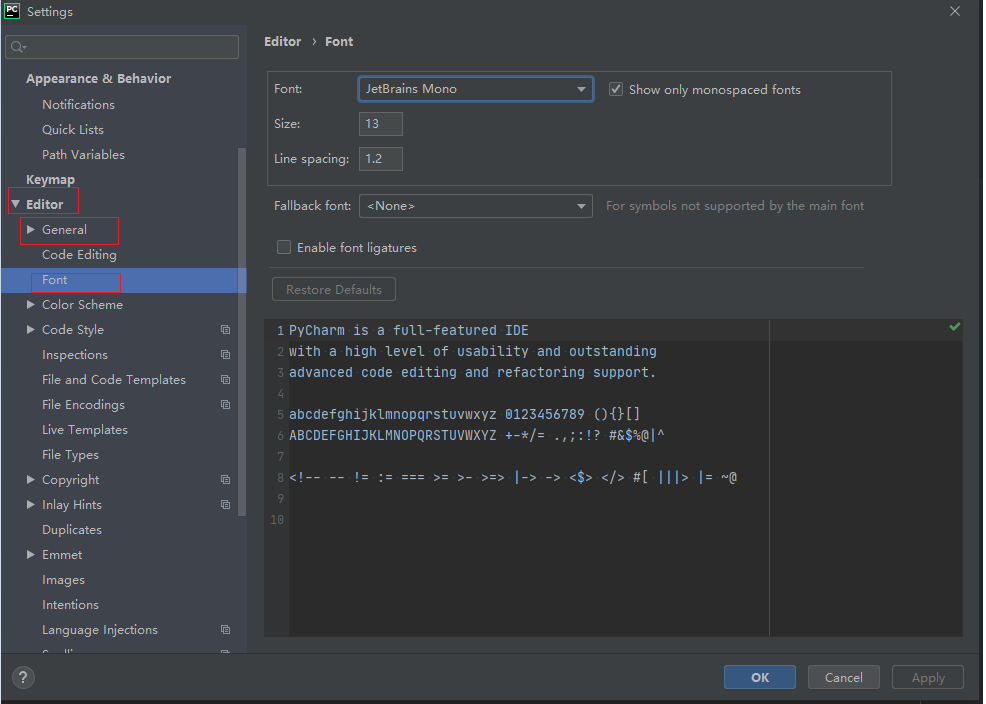Click the PyCharm logo in the title bar
The width and height of the screenshot is (986, 704).
(12, 11)
